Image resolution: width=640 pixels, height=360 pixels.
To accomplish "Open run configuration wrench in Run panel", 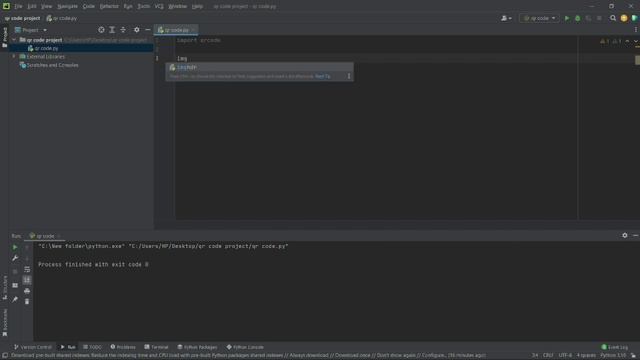I will (x=15, y=258).
